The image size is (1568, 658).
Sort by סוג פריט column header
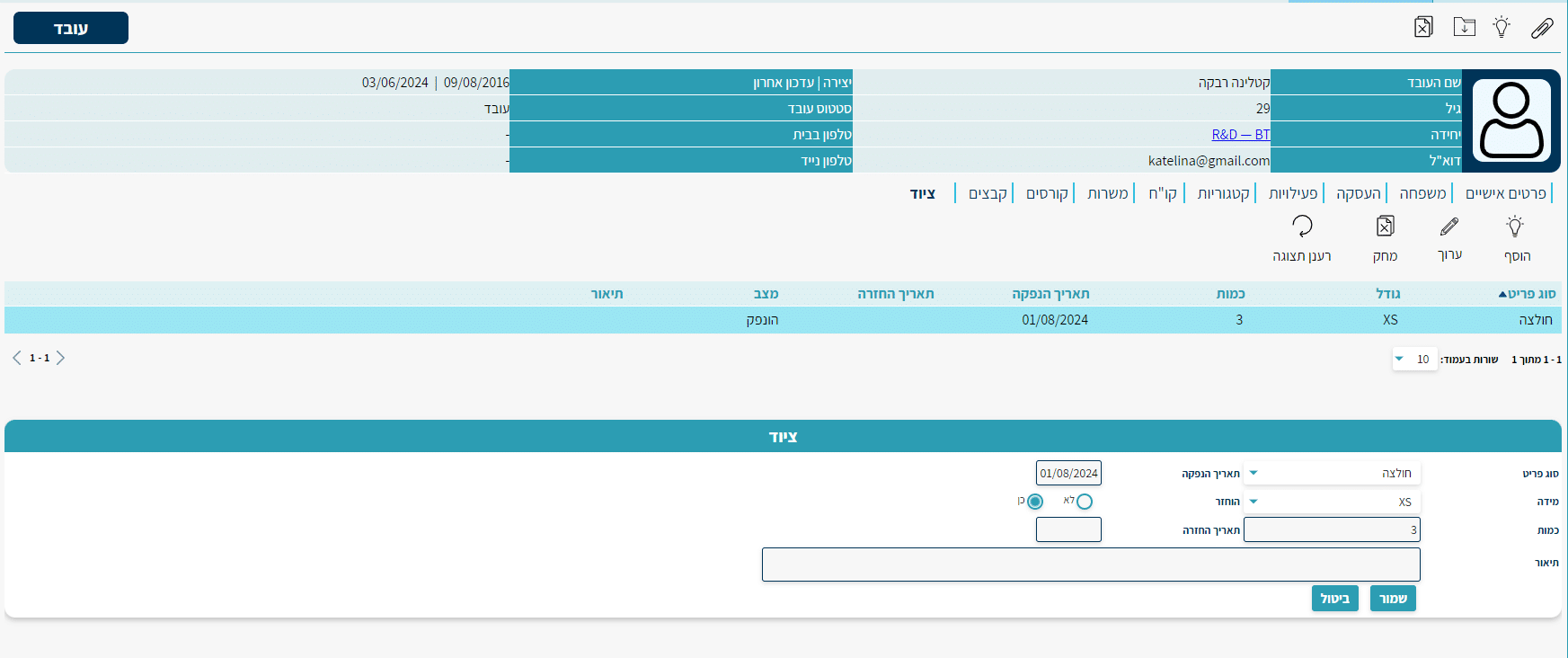(1531, 294)
